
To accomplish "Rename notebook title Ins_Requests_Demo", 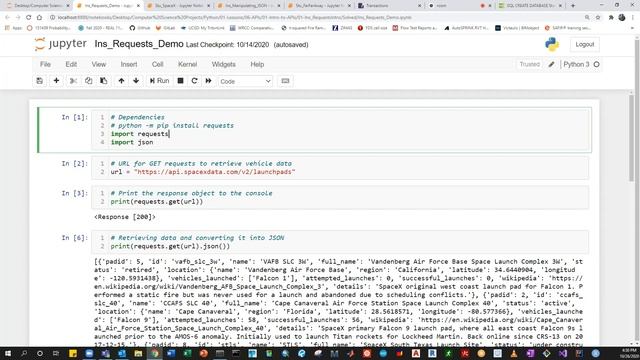I will point(139,44).
